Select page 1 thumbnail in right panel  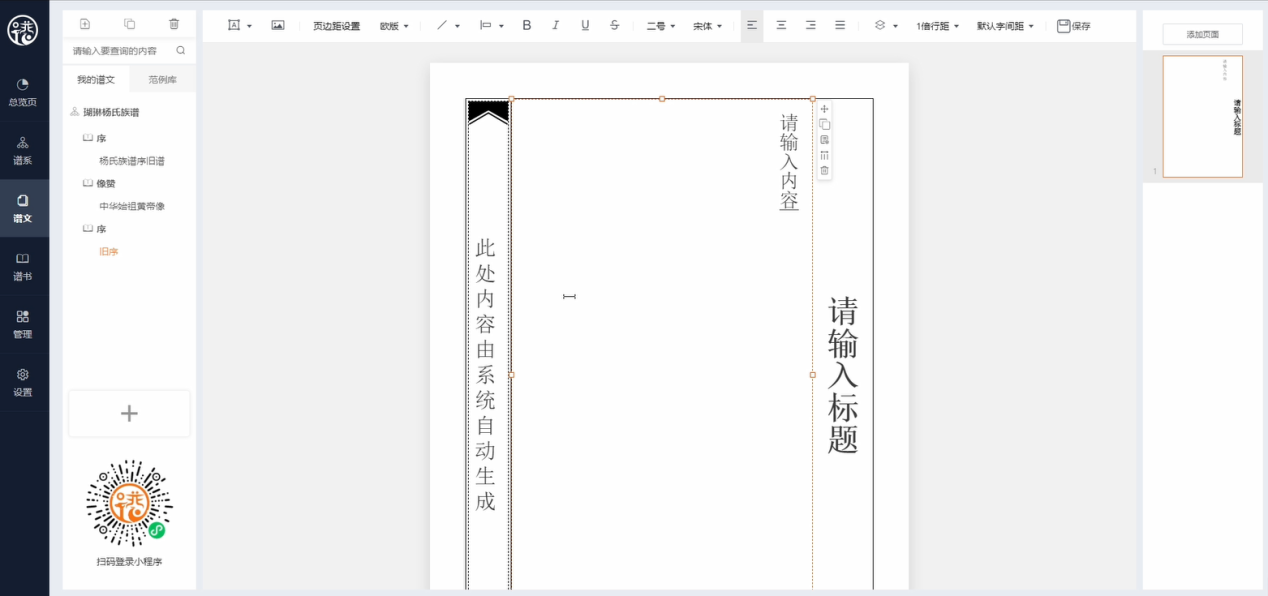click(1202, 117)
